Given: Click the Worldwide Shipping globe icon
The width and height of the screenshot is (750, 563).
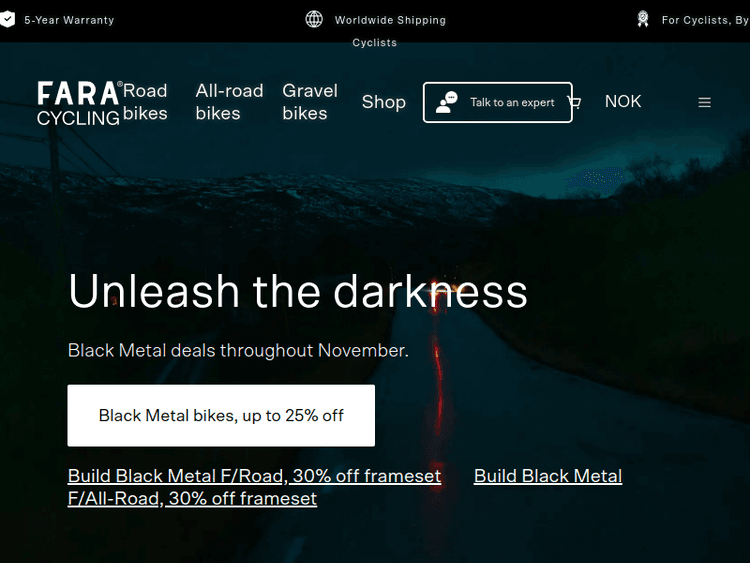Looking at the screenshot, I should coord(314,19).
